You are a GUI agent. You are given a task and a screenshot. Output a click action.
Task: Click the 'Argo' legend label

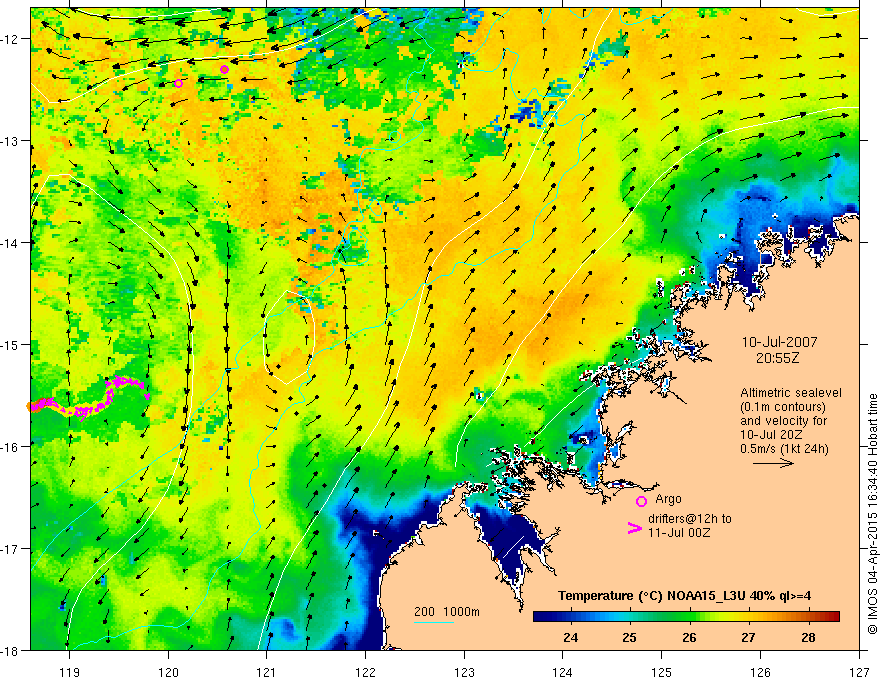pyautogui.click(x=668, y=499)
